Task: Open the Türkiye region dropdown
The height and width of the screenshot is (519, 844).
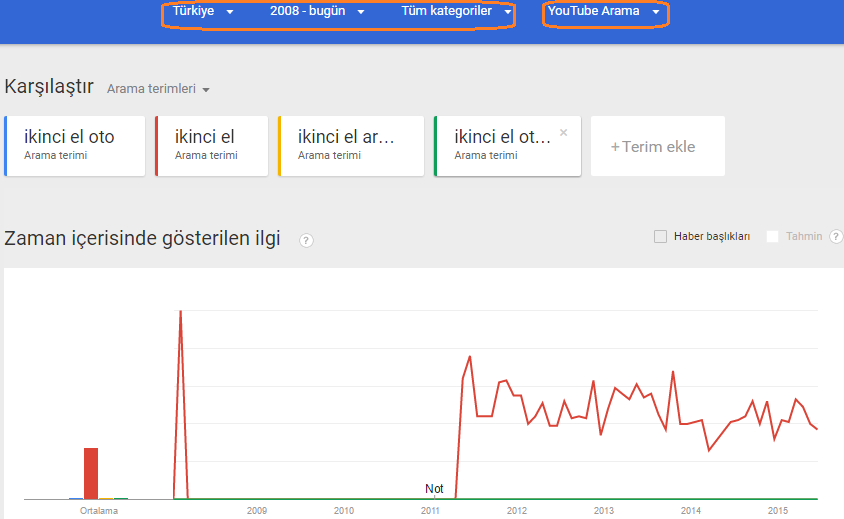Action: (202, 11)
